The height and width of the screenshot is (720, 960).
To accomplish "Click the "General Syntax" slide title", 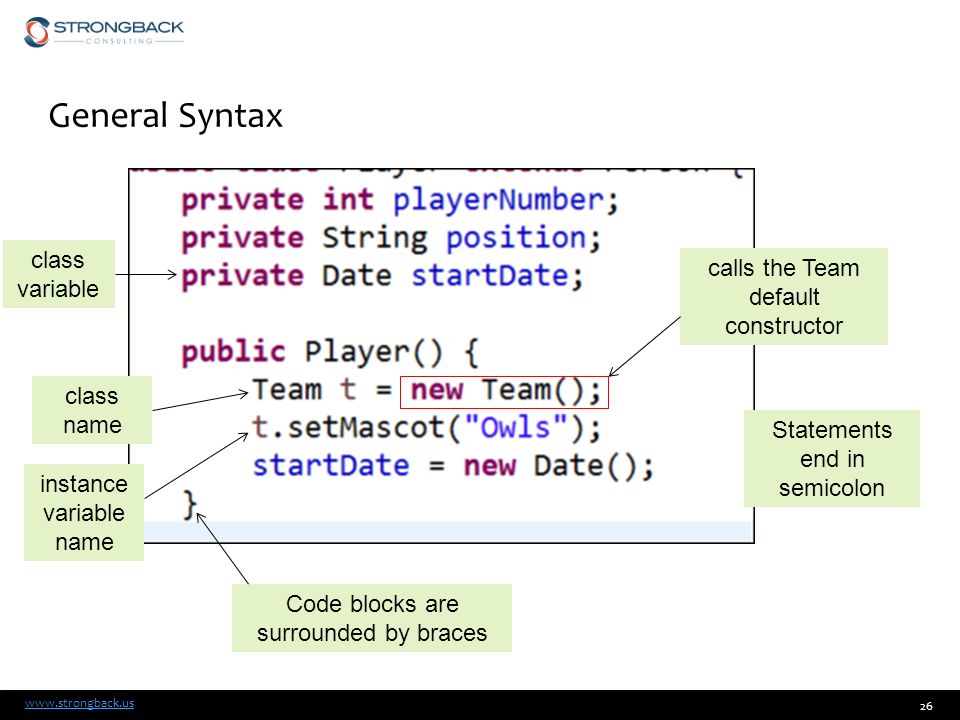I will (x=165, y=116).
